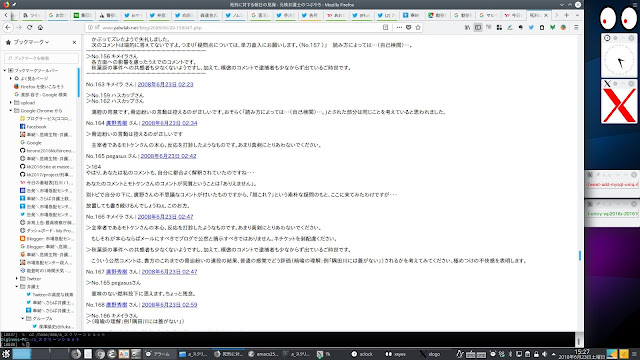Toggle reader view icon in address bar
The image size is (640, 360).
tap(385, 27)
